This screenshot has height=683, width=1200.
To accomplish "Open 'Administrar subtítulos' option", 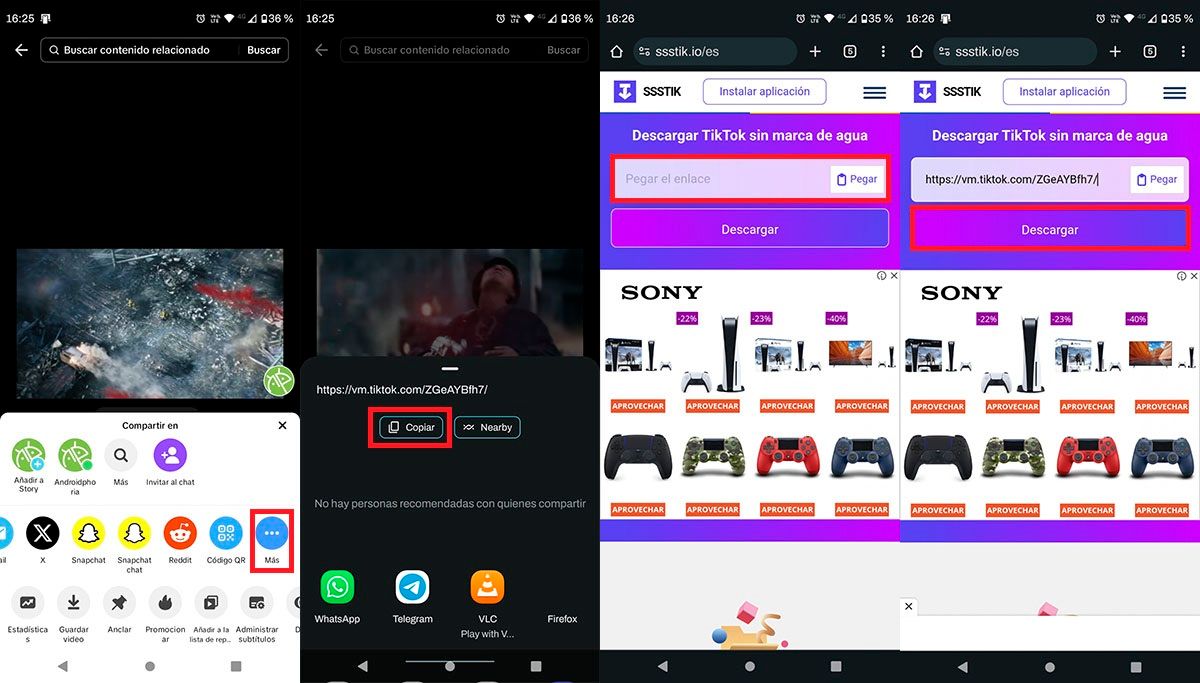I will click(257, 603).
